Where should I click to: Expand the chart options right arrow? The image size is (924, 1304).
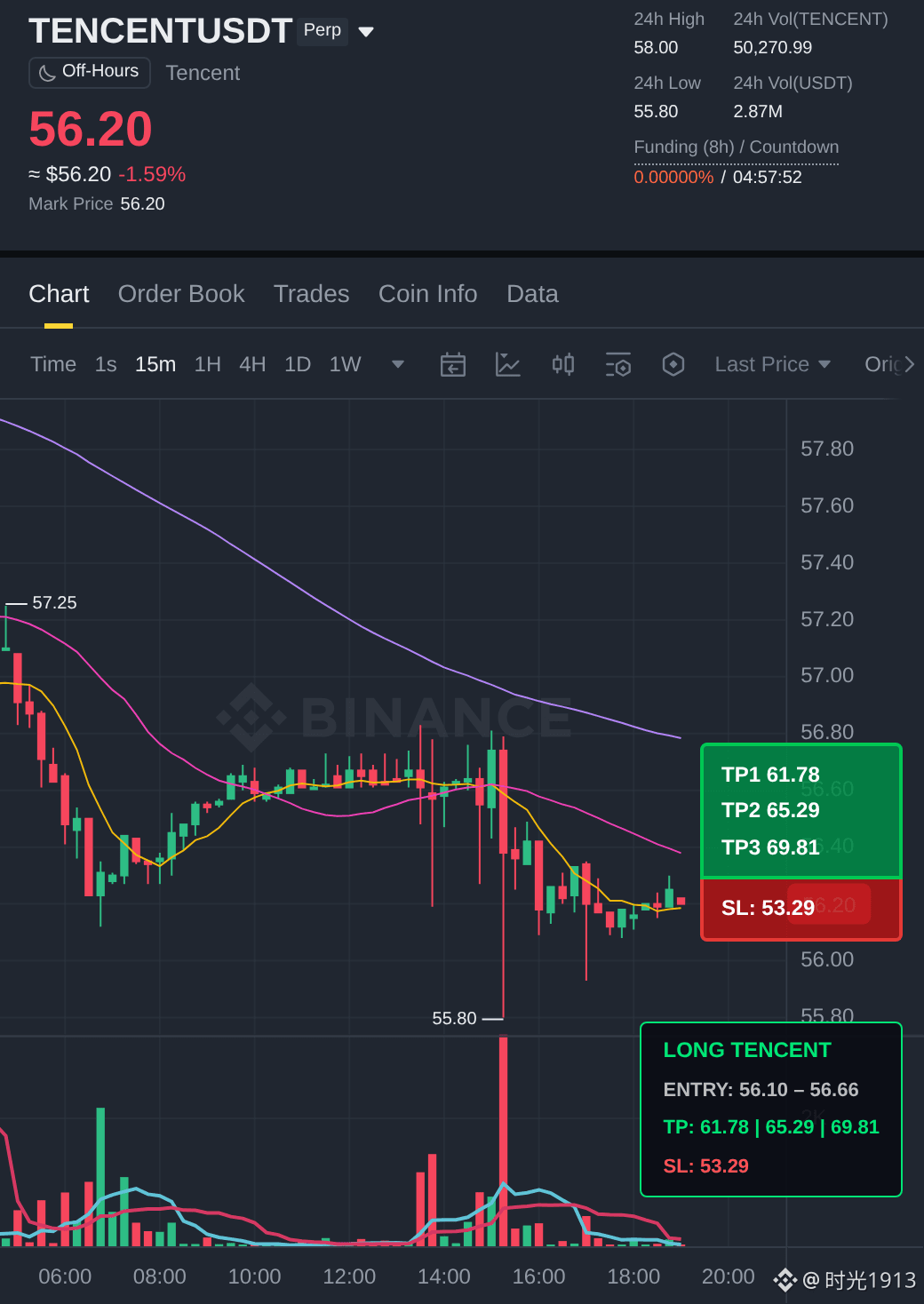909,364
